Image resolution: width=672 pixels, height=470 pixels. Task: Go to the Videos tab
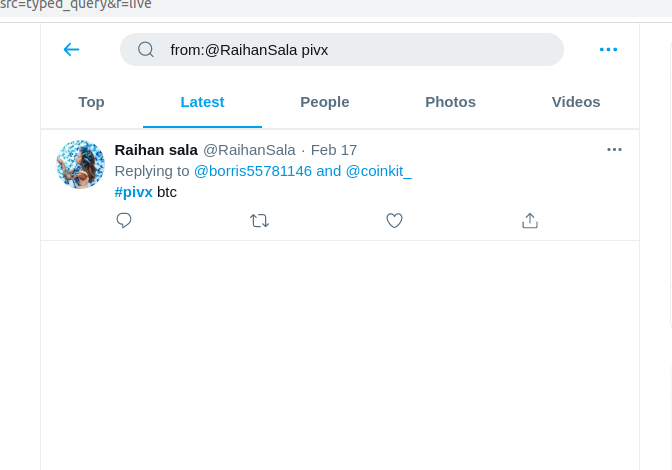pos(576,102)
